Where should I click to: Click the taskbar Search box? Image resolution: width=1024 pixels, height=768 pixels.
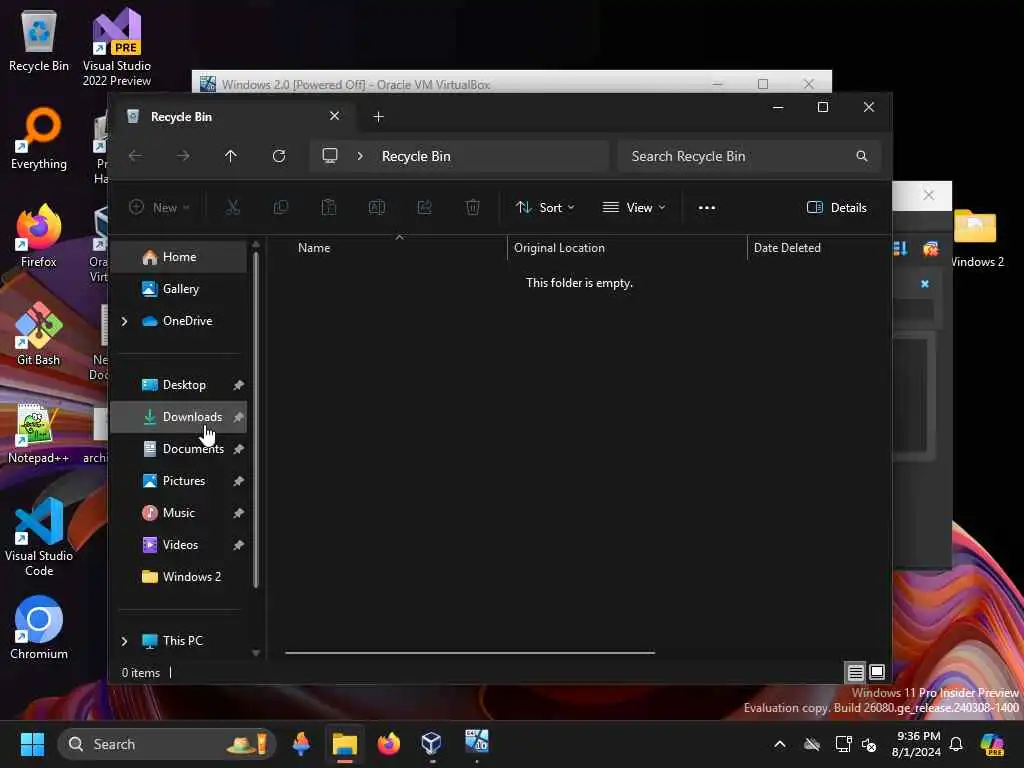pos(167,744)
